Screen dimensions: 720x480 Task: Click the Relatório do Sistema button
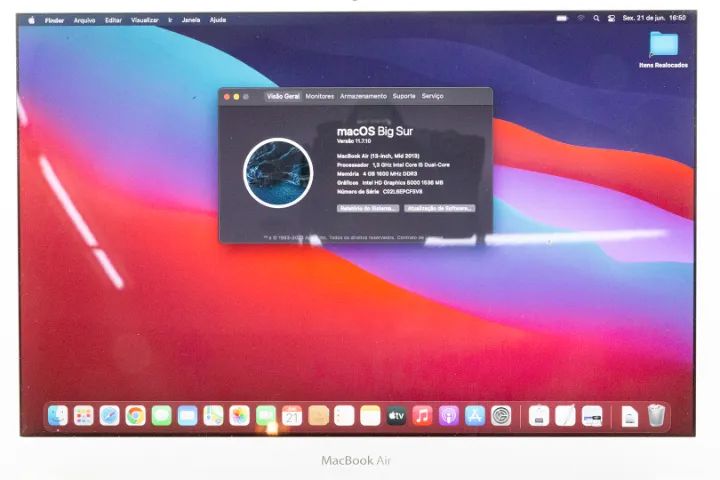pos(368,208)
